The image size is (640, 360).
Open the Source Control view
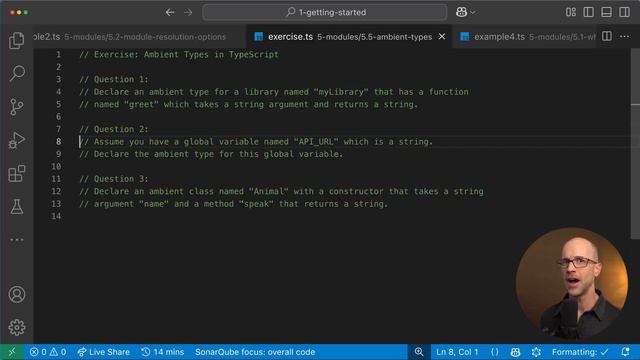17,107
